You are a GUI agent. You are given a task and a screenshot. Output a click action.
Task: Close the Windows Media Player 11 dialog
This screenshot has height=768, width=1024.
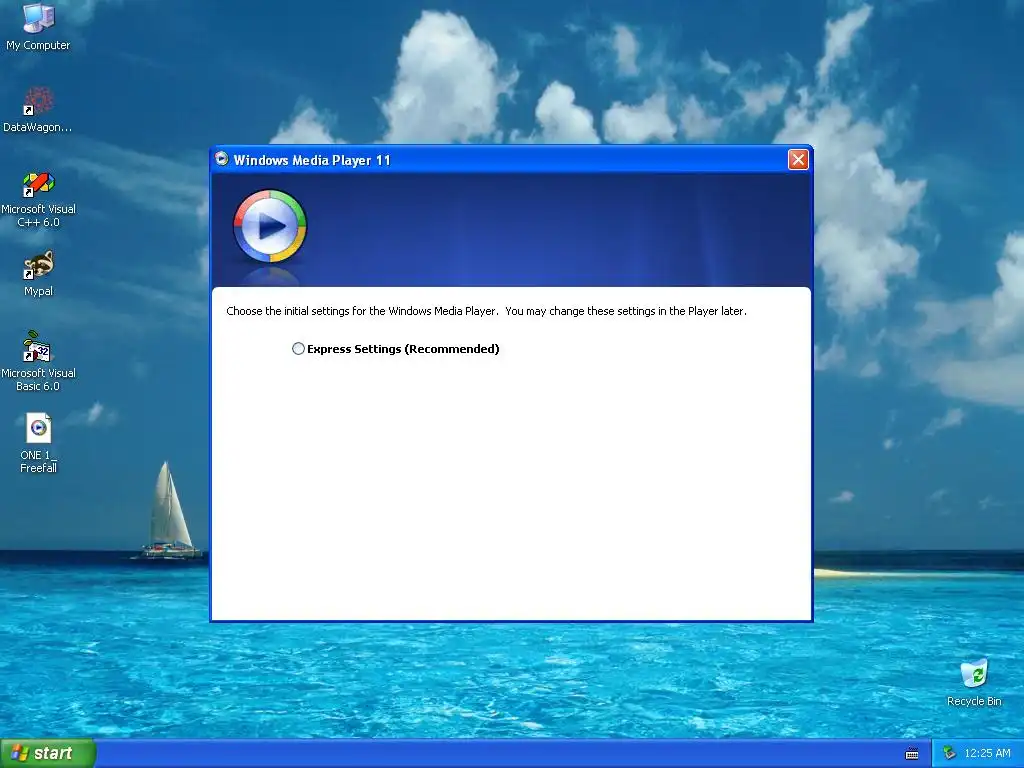tap(798, 159)
